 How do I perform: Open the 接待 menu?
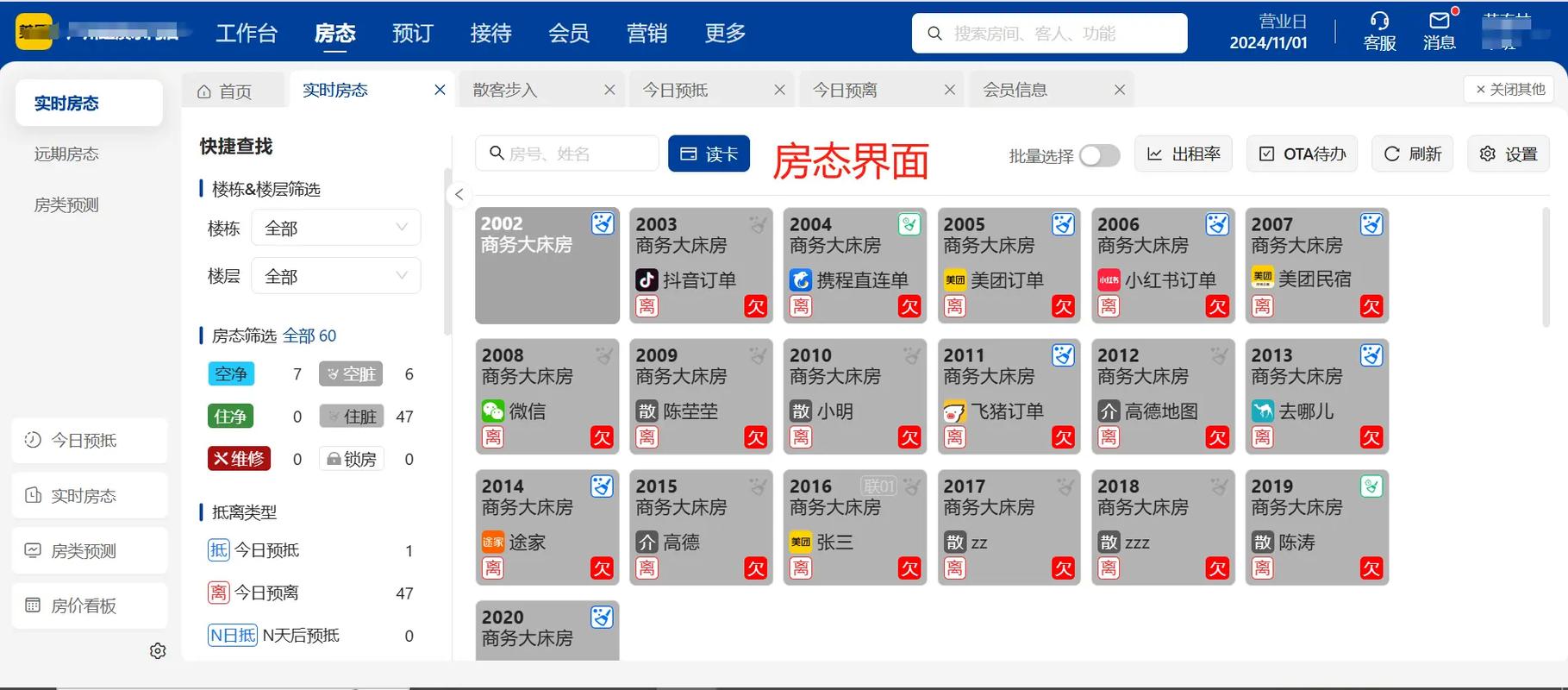coord(491,33)
